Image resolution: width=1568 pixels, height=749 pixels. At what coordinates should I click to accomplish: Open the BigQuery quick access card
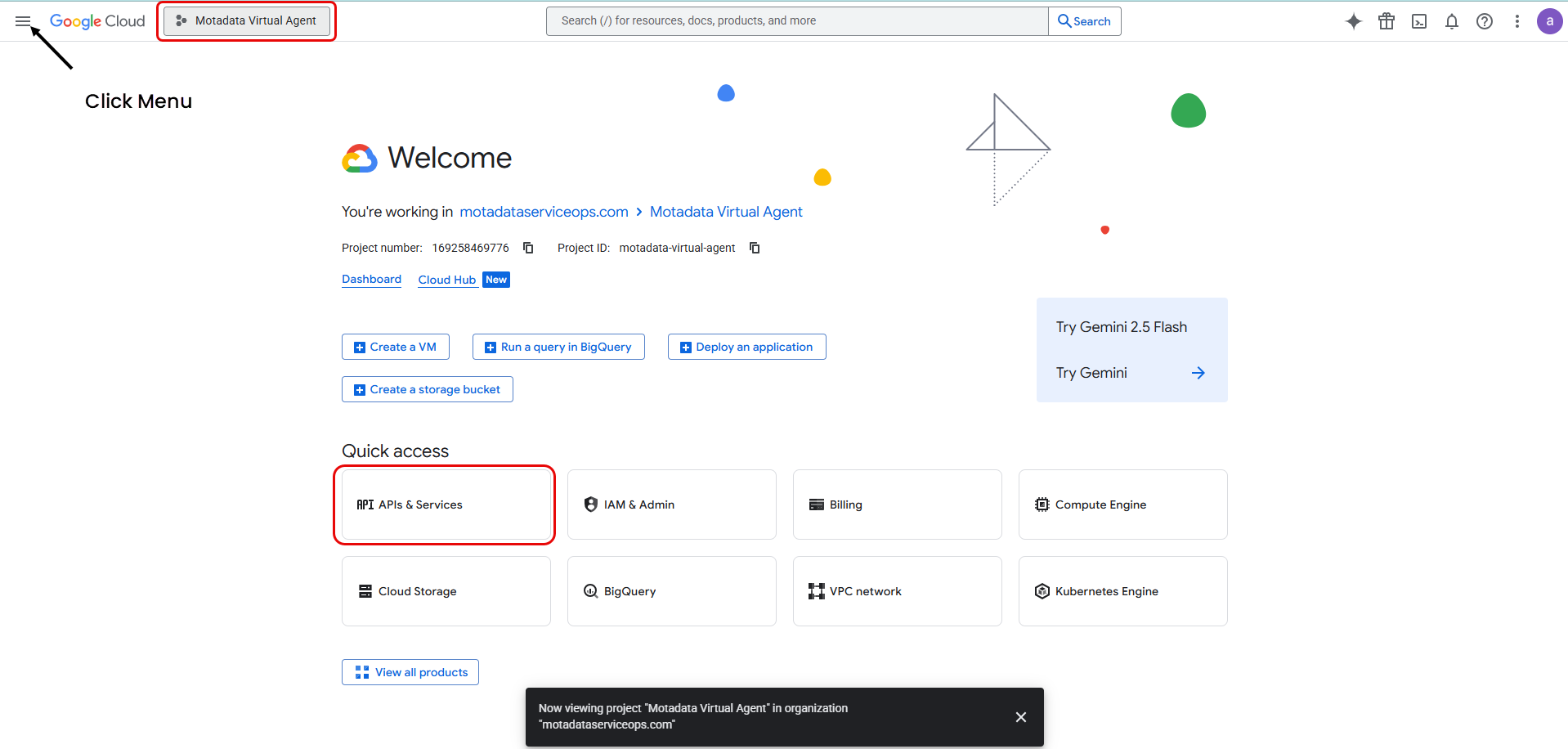(670, 590)
